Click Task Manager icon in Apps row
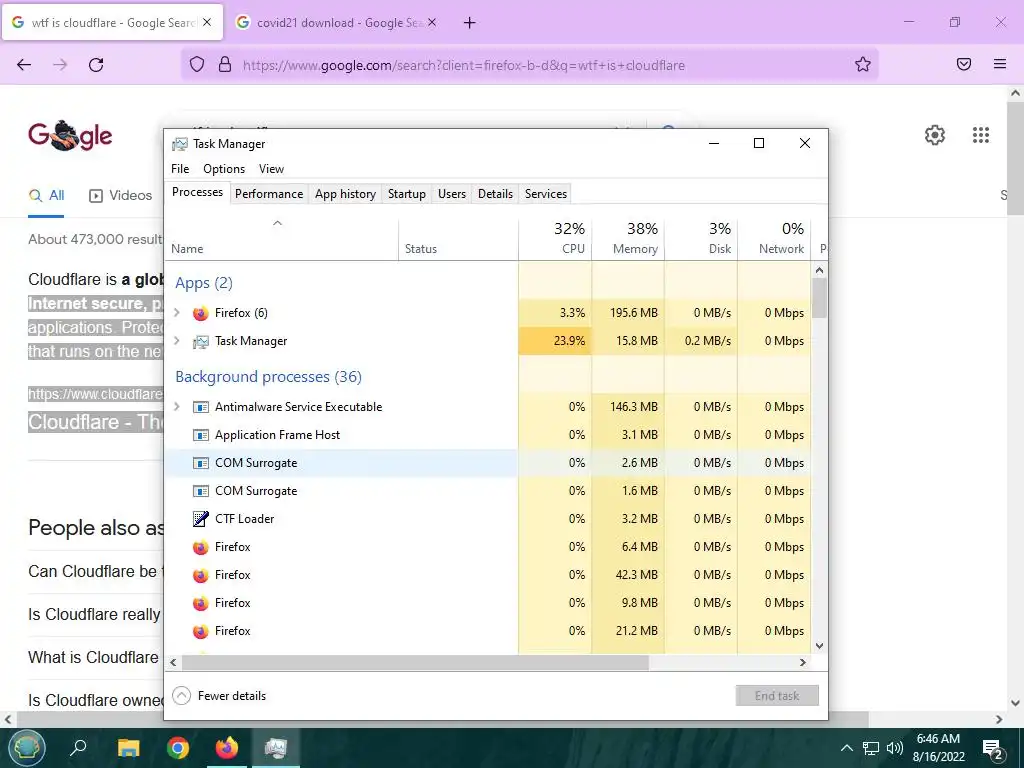Image resolution: width=1024 pixels, height=768 pixels. click(200, 341)
